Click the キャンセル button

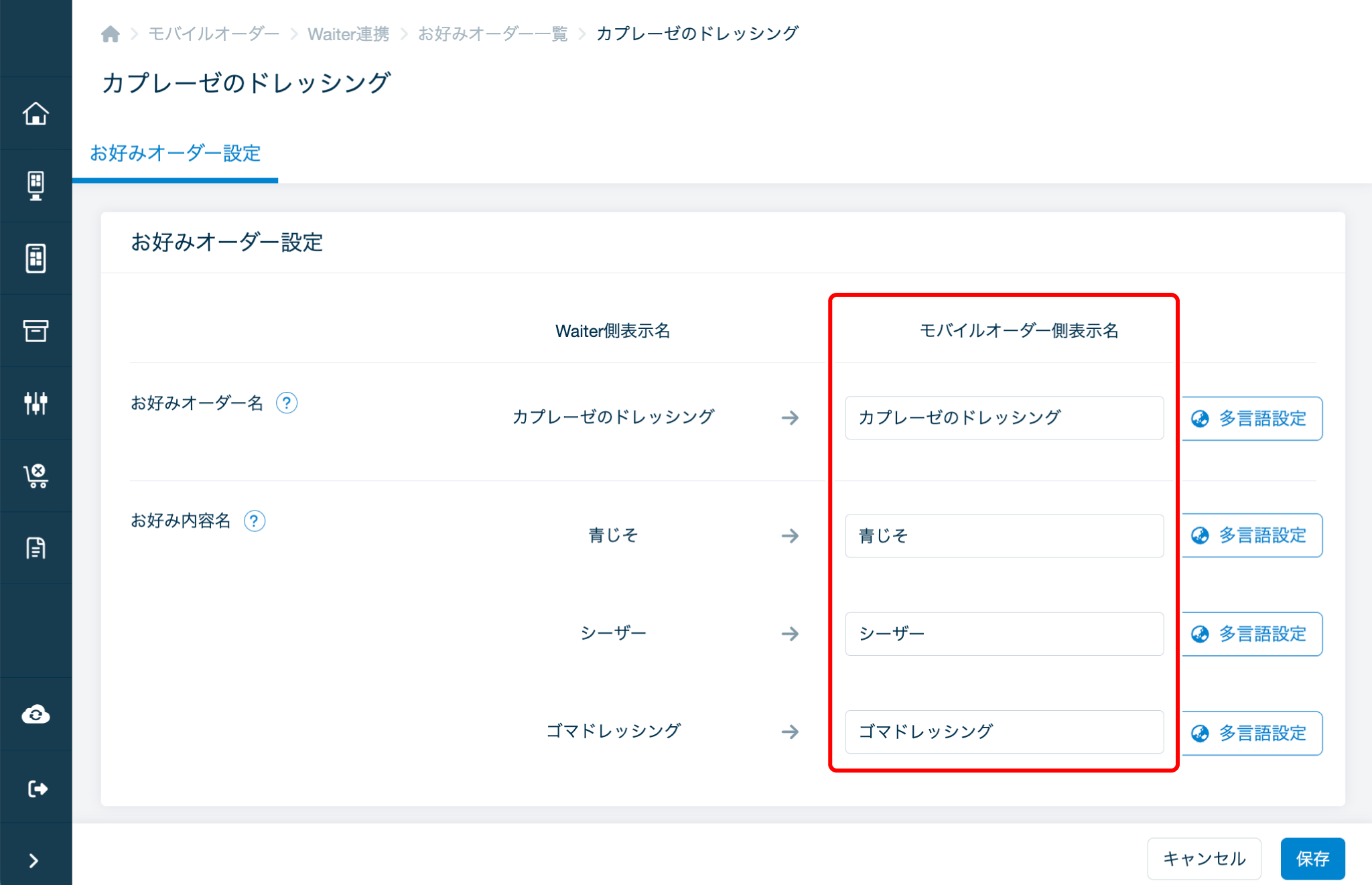(1204, 858)
